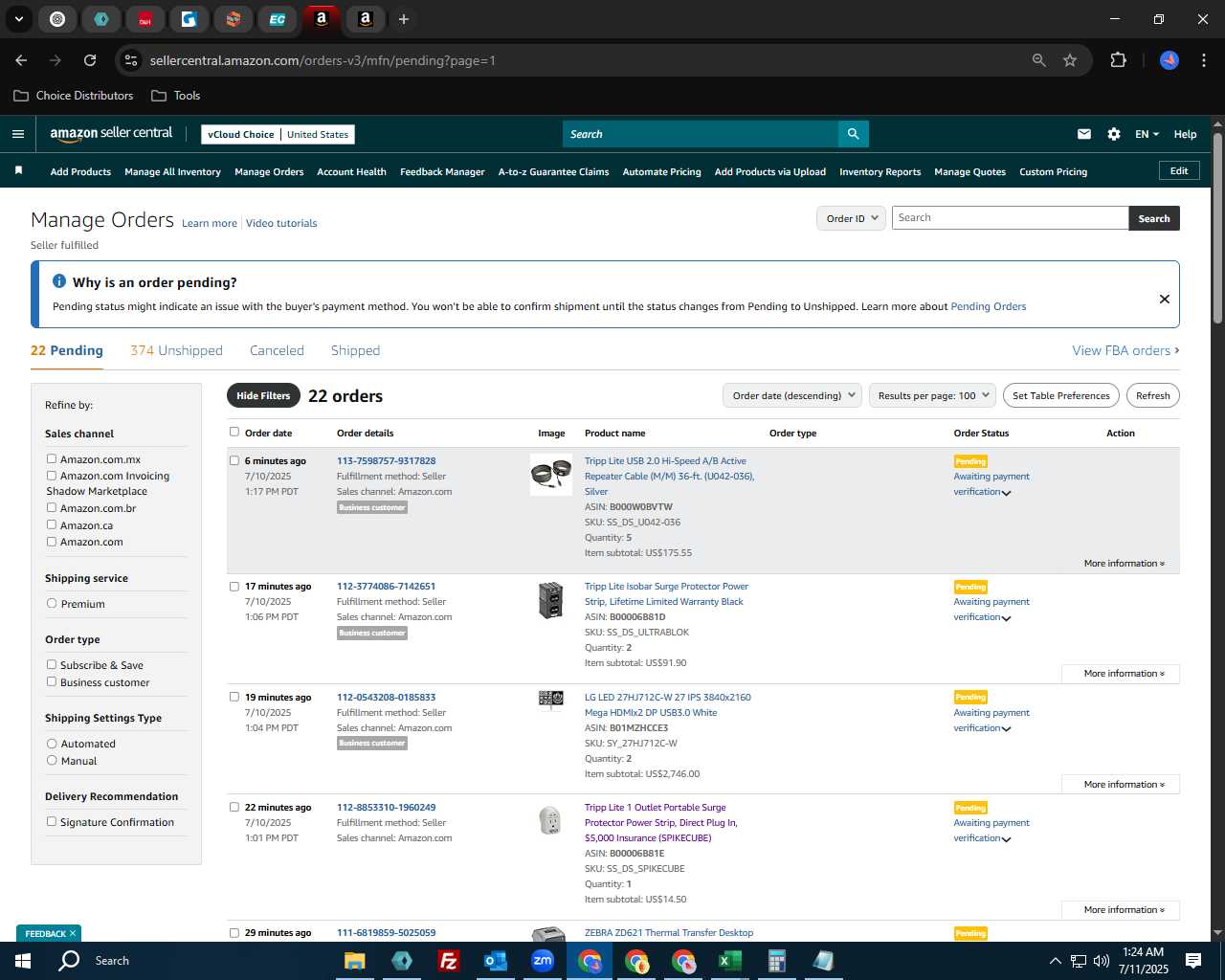Open order 112-8853310-1960249 link
Viewport: 1225px width, 980px height.
click(386, 808)
